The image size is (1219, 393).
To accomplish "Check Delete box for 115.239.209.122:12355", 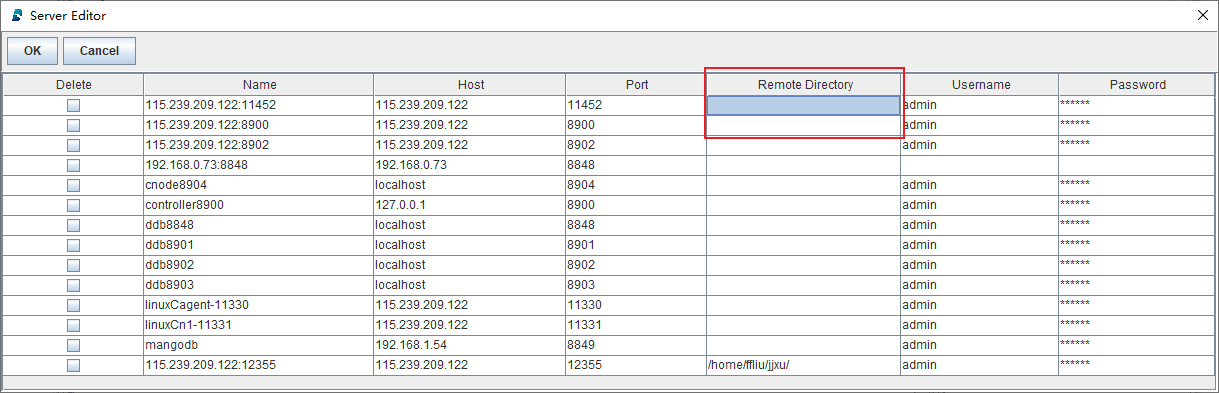I will pyautogui.click(x=73, y=365).
